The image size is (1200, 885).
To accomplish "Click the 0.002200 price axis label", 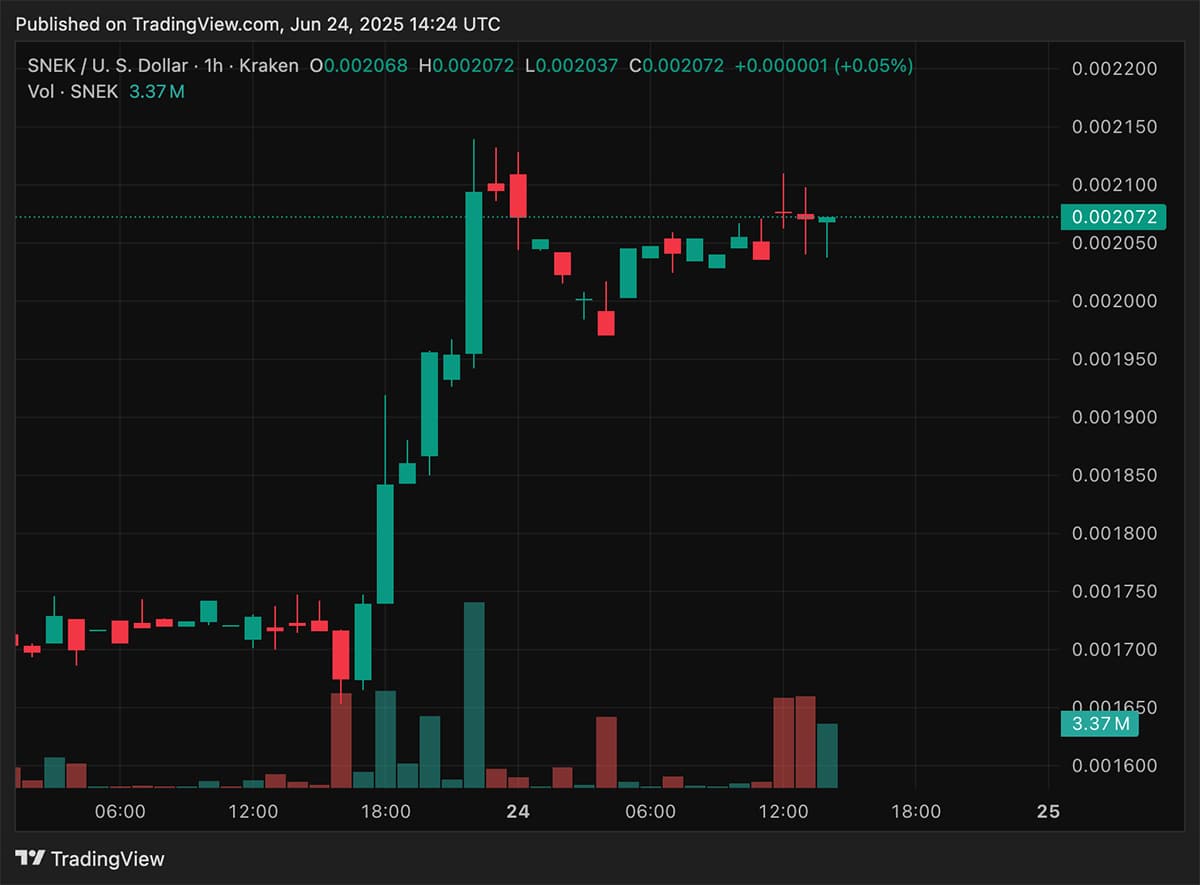I will tap(1114, 69).
